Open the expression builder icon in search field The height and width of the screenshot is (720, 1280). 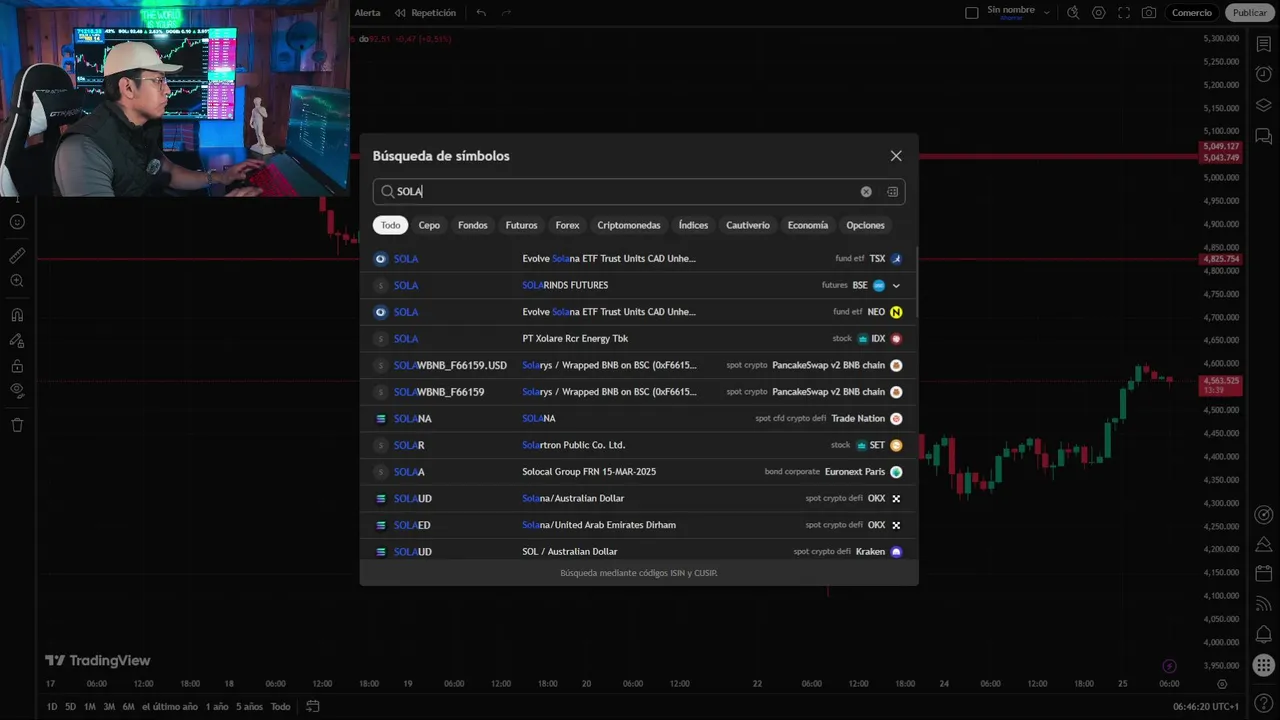[x=892, y=192]
